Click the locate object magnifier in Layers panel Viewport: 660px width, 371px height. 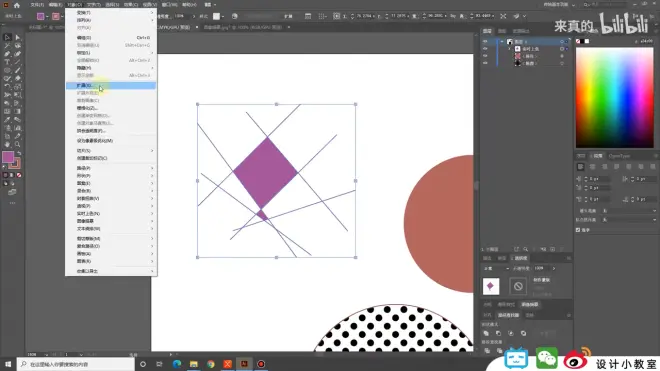pos(525,249)
